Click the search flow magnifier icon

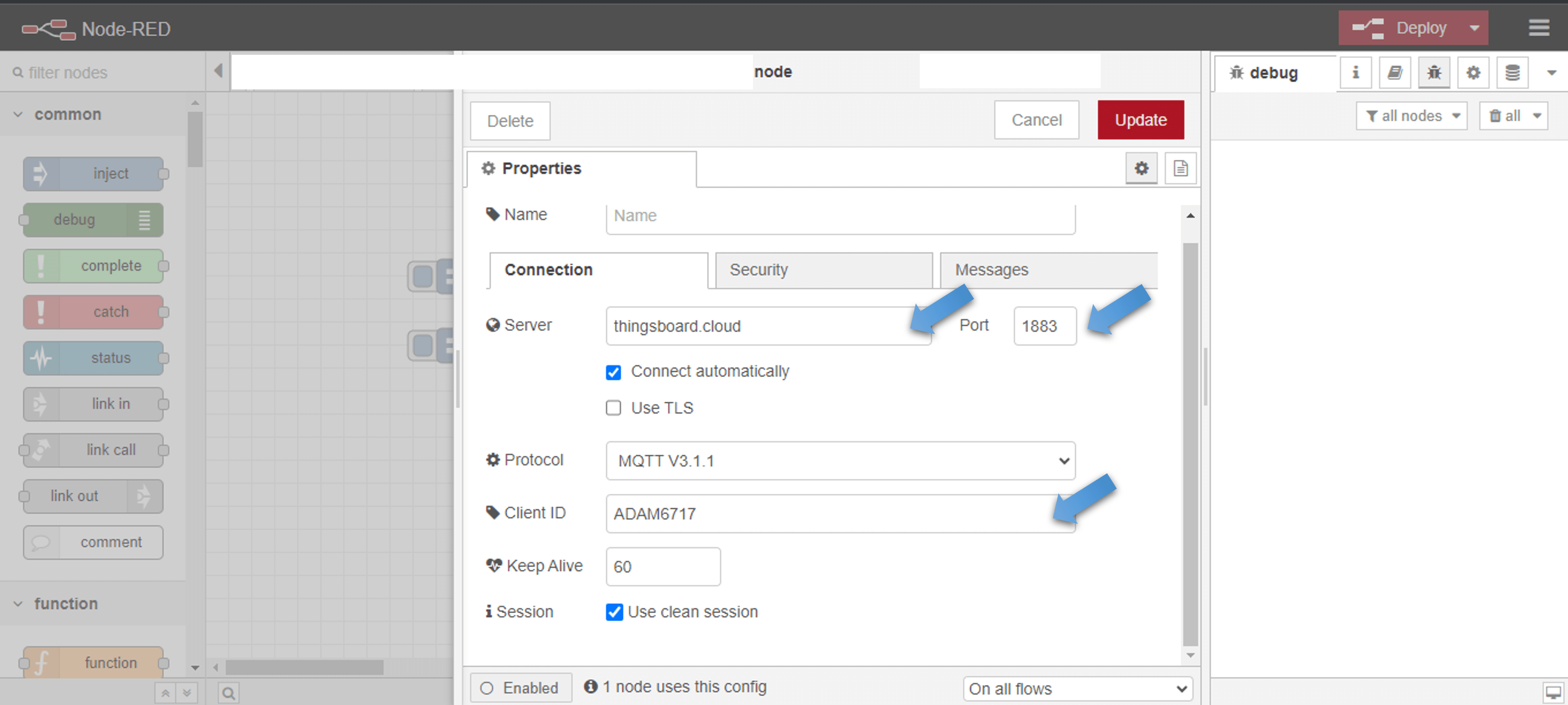228,693
